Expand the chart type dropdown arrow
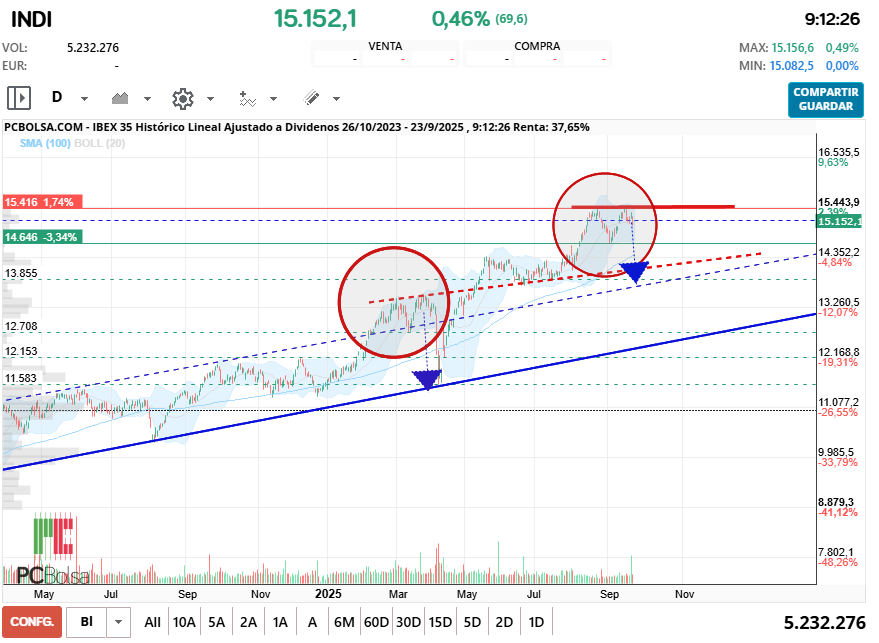The width and height of the screenshot is (879, 643). (x=147, y=99)
